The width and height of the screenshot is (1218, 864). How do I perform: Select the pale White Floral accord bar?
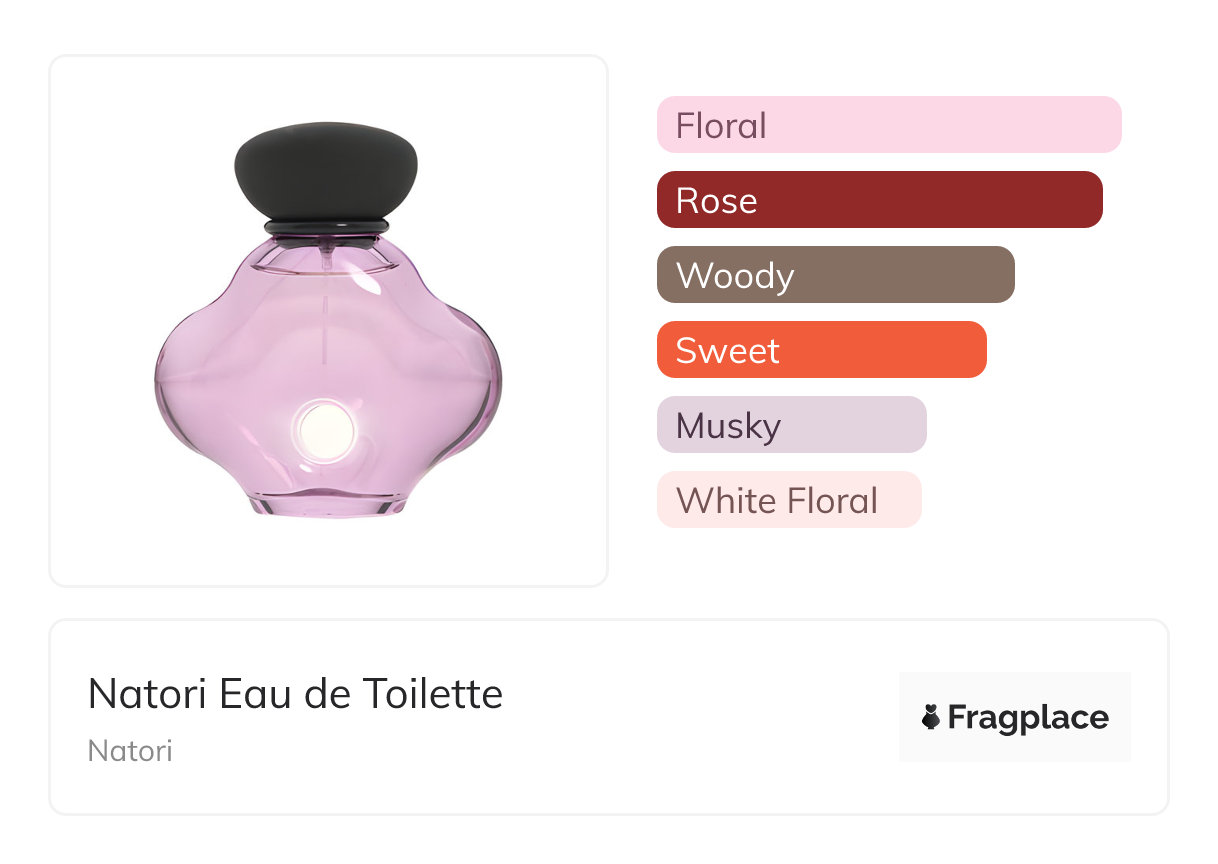pos(788,500)
